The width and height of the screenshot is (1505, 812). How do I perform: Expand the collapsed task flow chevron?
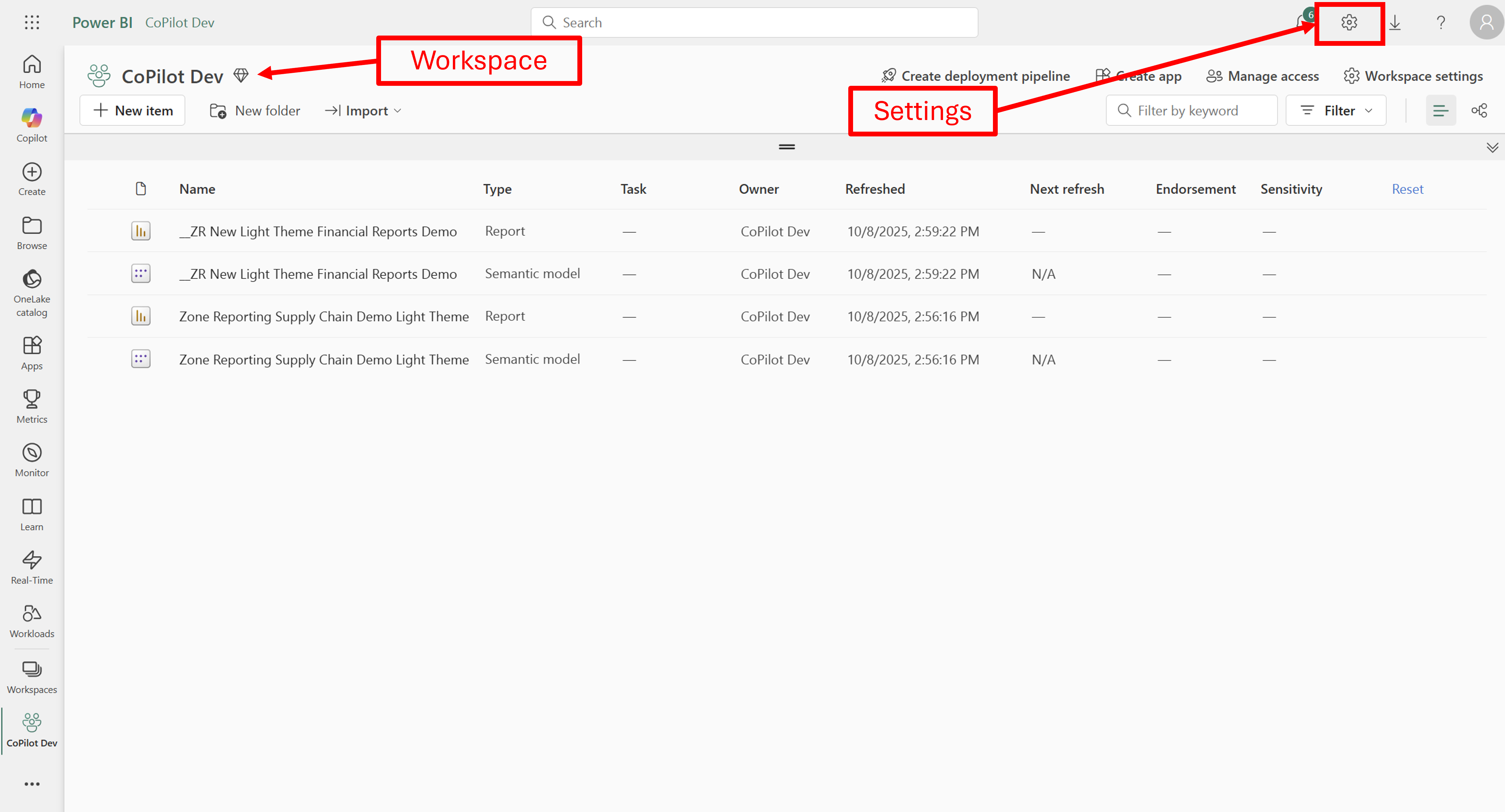click(1492, 147)
